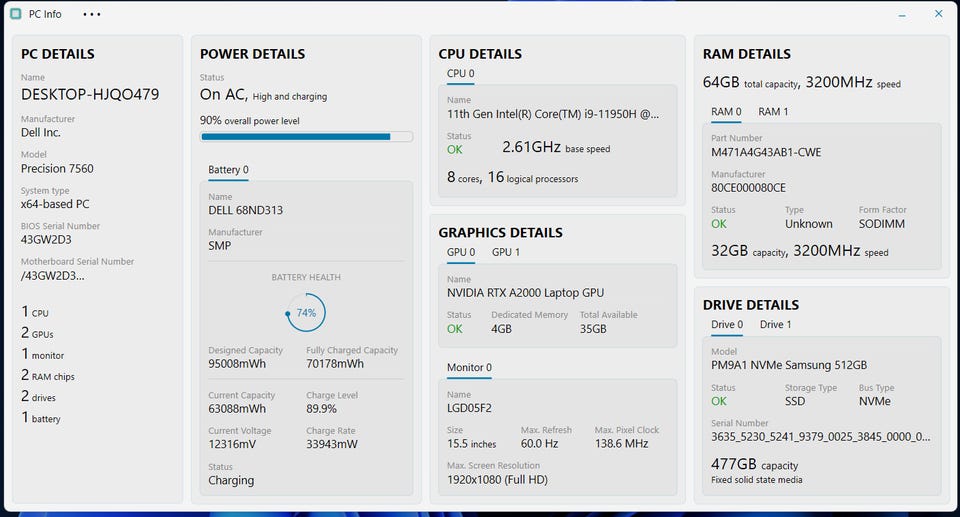Select the Drive 0 tab
Image resolution: width=960 pixels, height=517 pixels.
[x=727, y=324]
